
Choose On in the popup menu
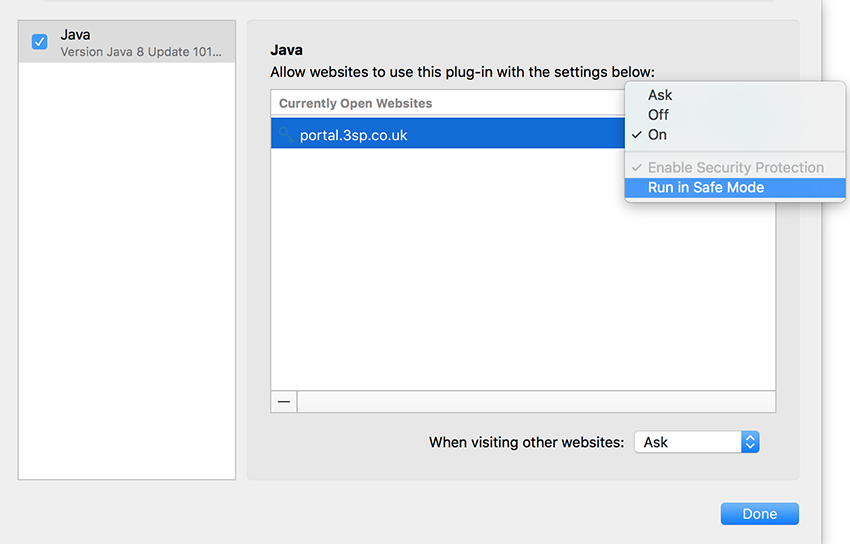pos(657,135)
